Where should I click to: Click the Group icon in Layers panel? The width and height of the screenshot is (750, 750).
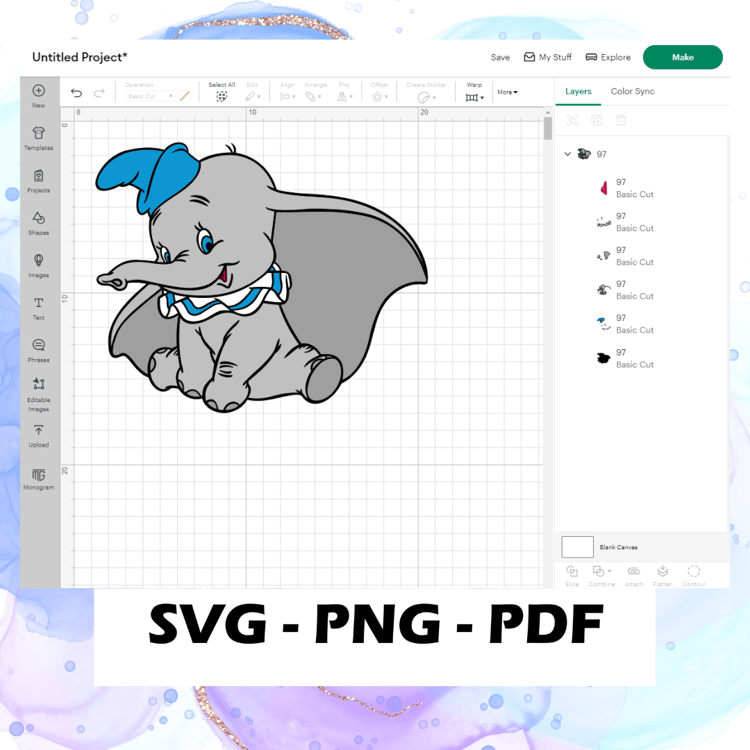pyautogui.click(x=572, y=121)
